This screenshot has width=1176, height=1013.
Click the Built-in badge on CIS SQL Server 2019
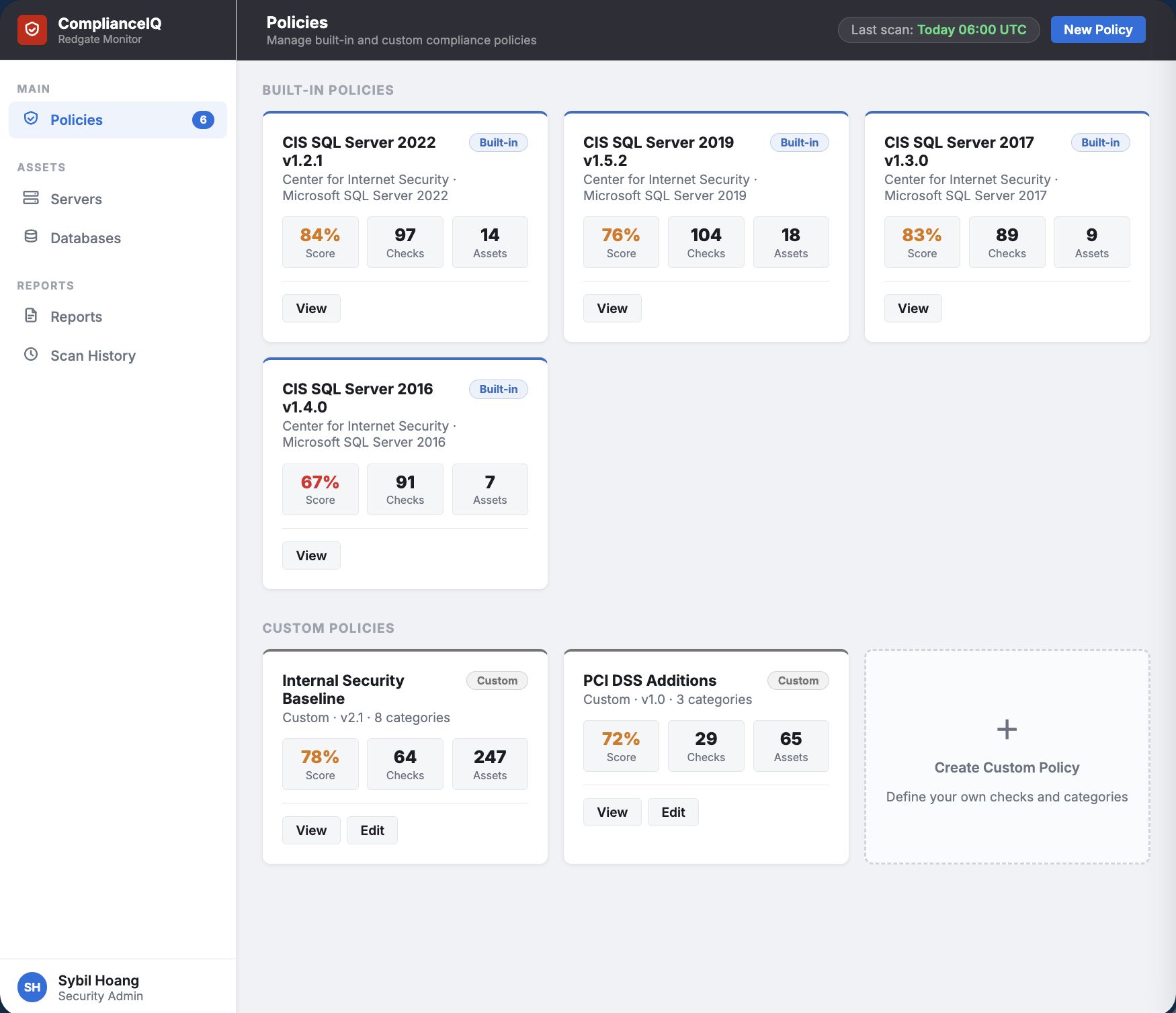tap(798, 142)
